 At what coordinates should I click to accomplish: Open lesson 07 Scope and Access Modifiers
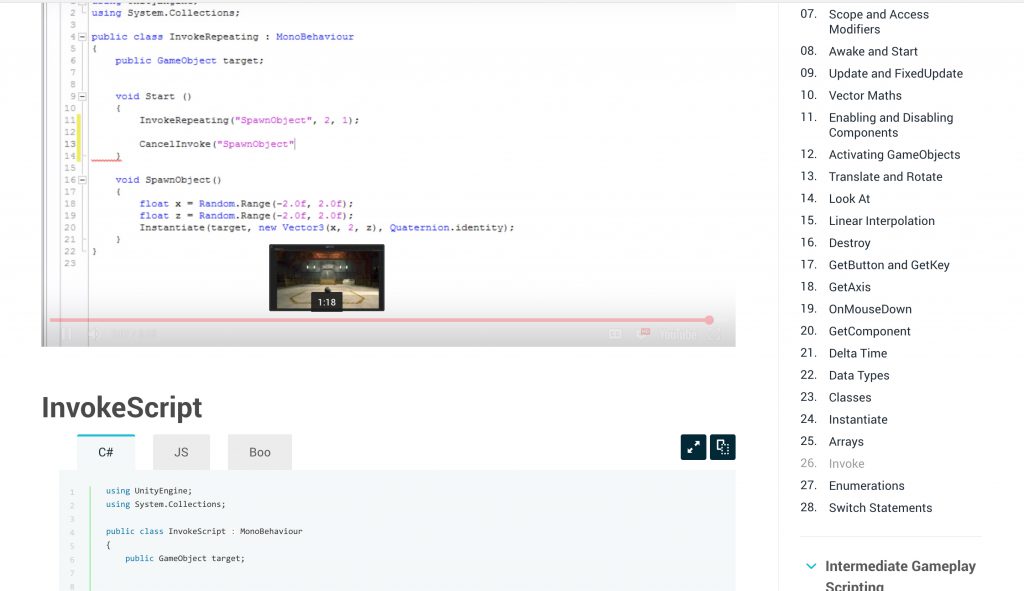(878, 22)
